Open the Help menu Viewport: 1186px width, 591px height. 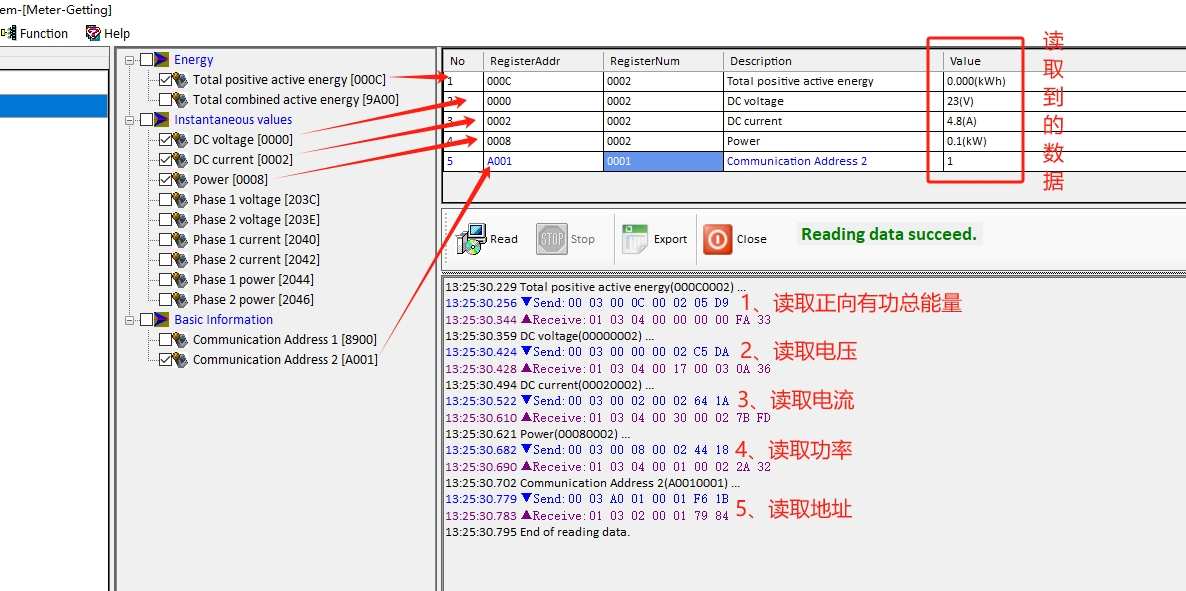[117, 33]
